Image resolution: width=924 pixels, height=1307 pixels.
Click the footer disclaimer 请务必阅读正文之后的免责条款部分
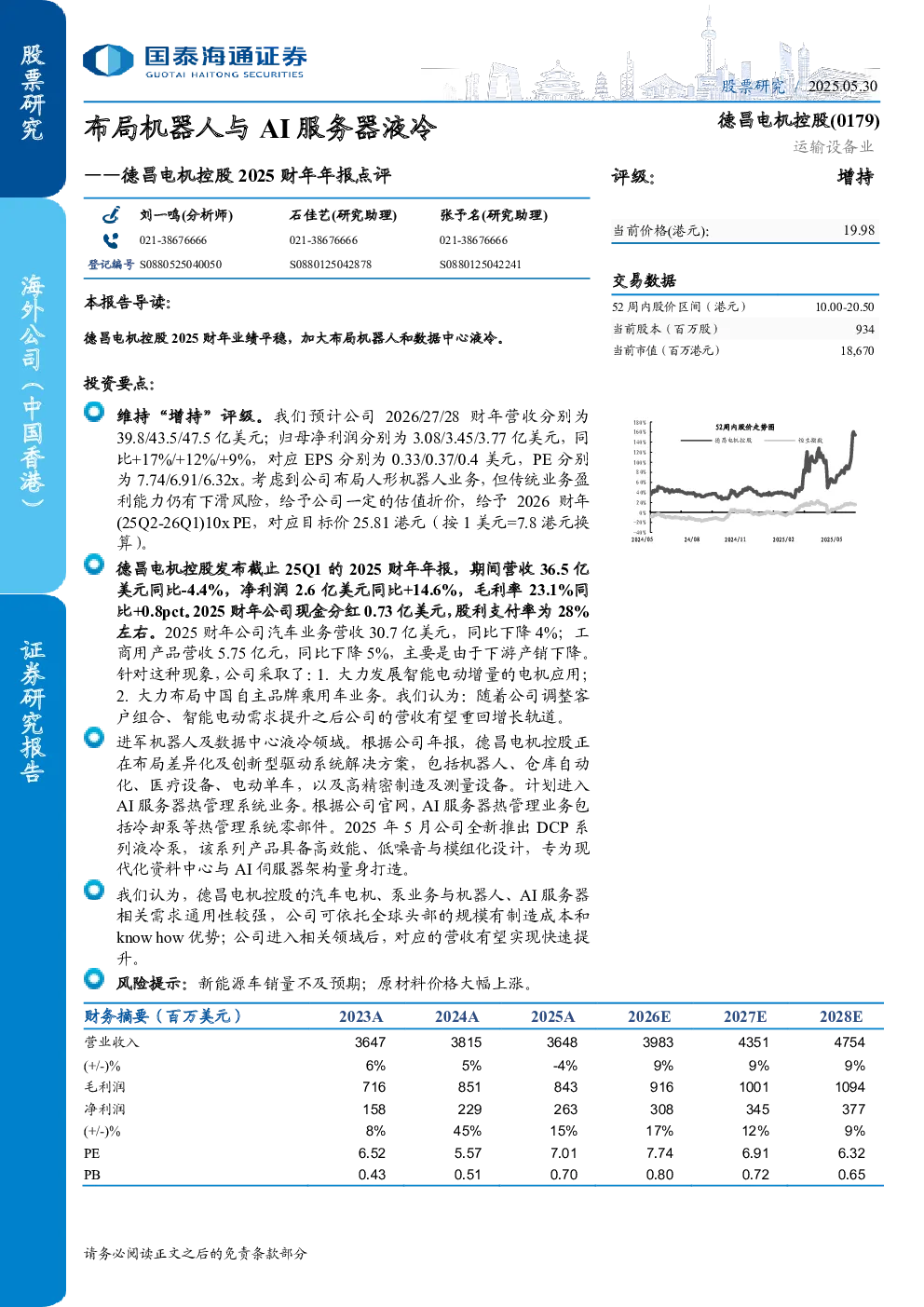pyautogui.click(x=196, y=1254)
